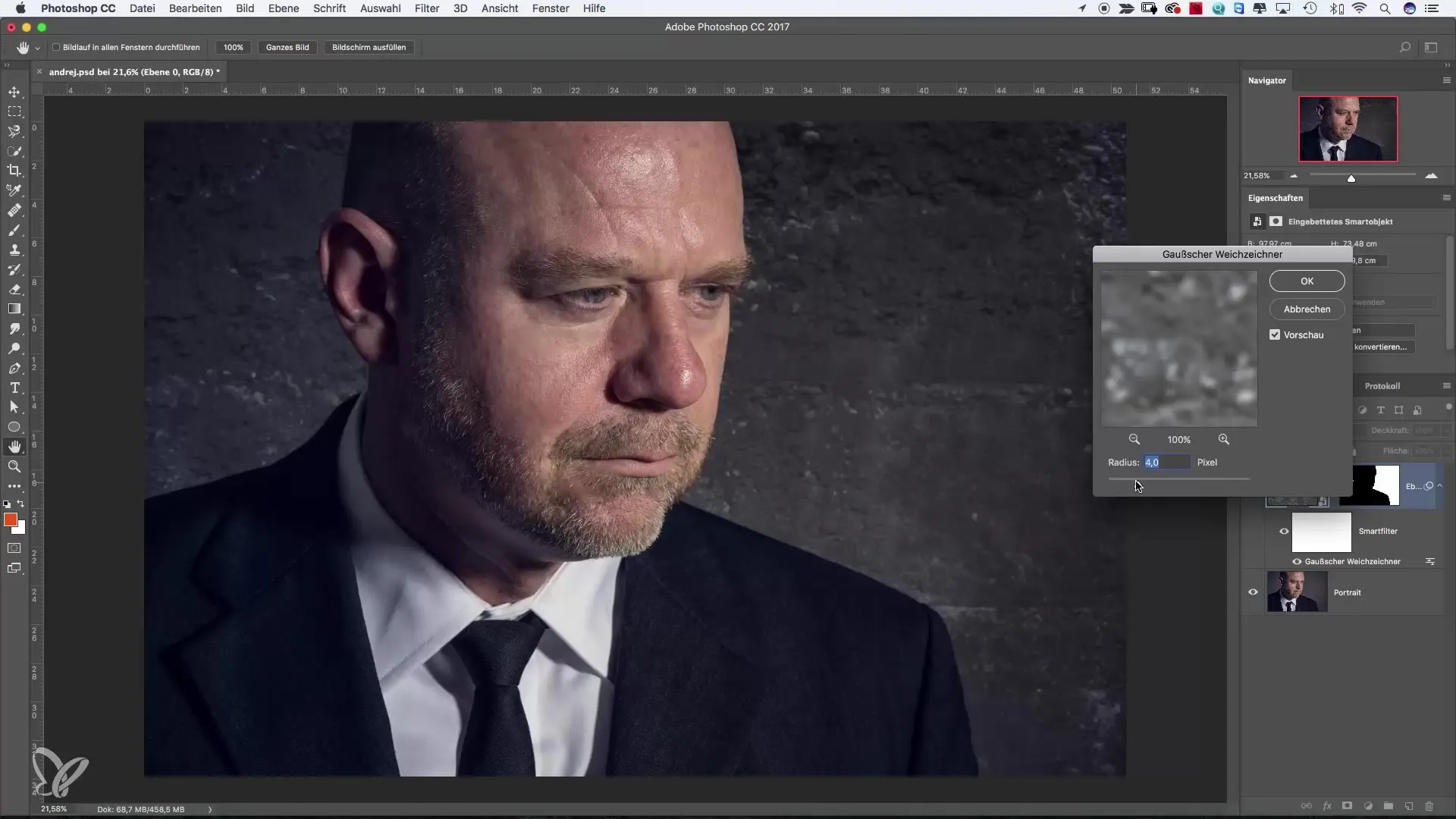Viewport: 1456px width, 819px height.
Task: Select the Dodge tool
Action: pyautogui.click(x=14, y=348)
